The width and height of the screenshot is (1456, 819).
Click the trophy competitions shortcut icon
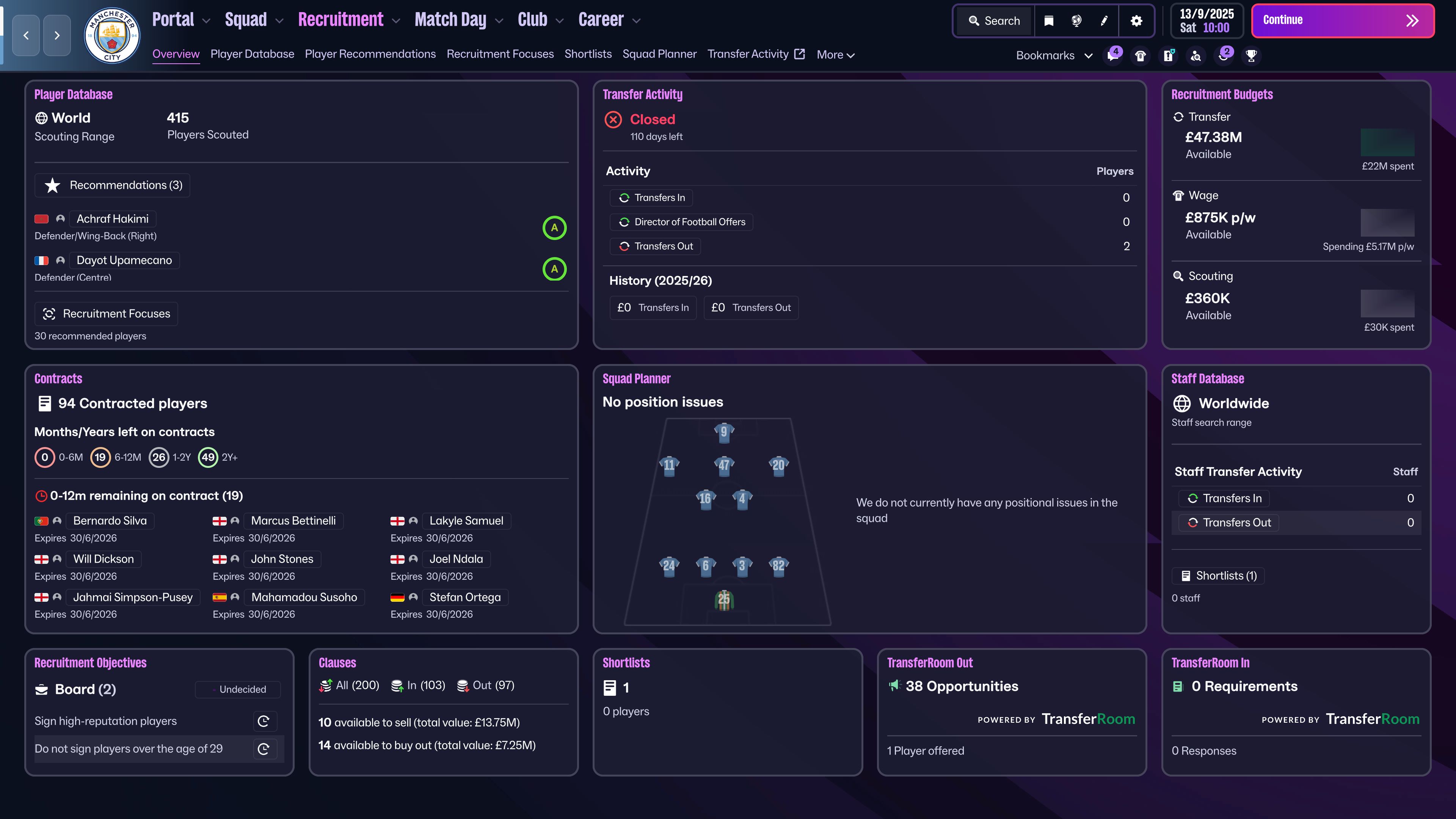[x=1251, y=55]
